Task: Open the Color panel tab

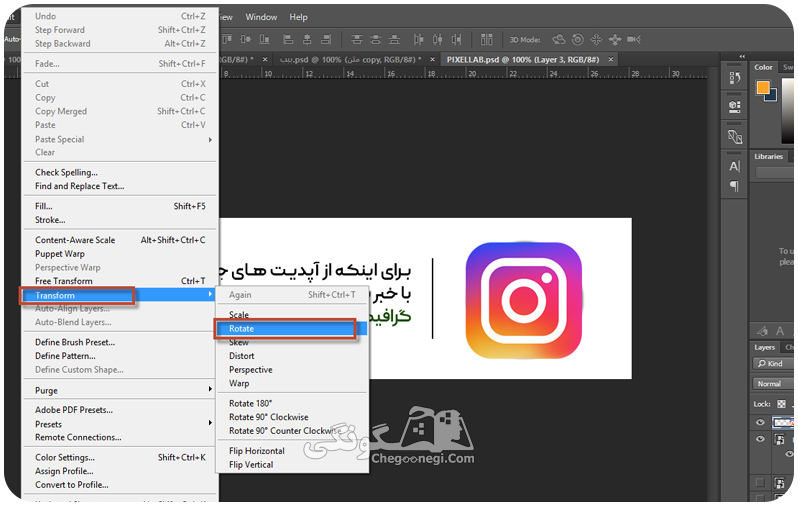Action: pyautogui.click(x=763, y=67)
